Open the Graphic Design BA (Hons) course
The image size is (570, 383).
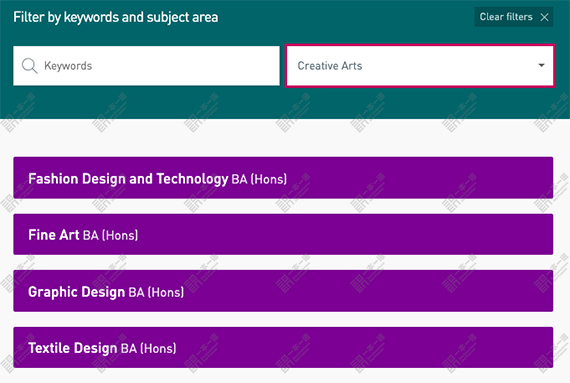coord(283,291)
